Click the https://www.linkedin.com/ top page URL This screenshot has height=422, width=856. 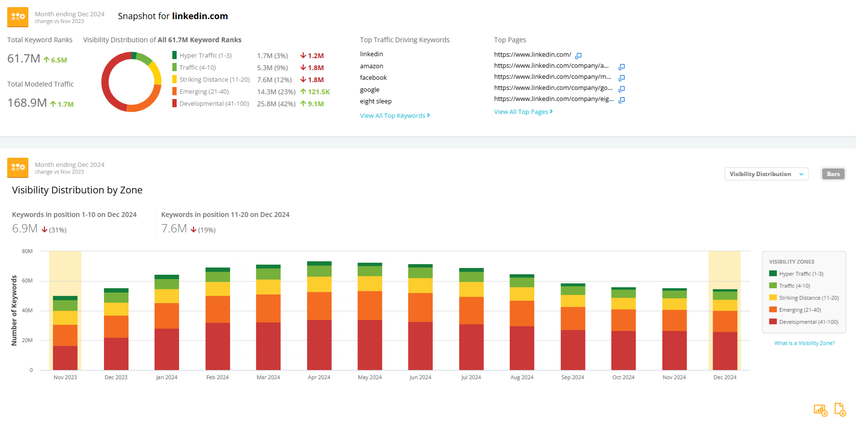532,55
